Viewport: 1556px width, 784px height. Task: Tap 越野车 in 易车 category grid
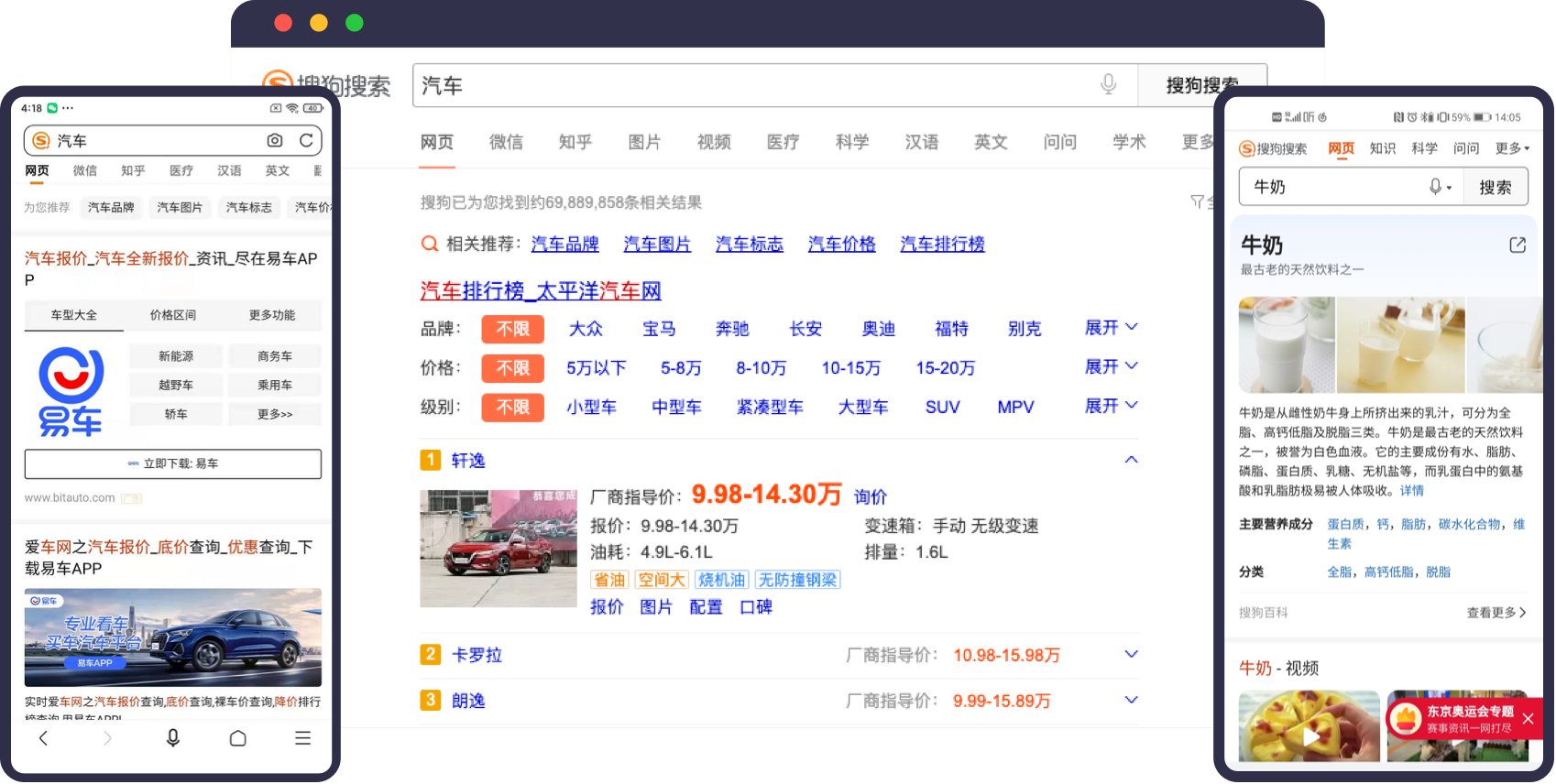click(176, 386)
